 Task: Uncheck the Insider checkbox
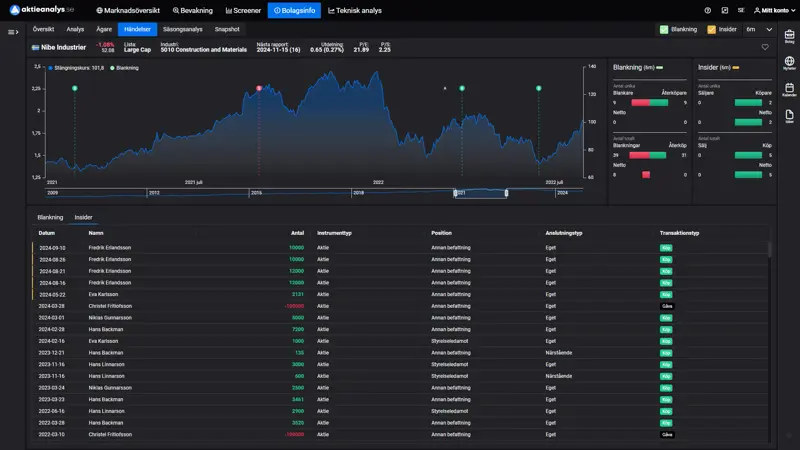[712, 29]
